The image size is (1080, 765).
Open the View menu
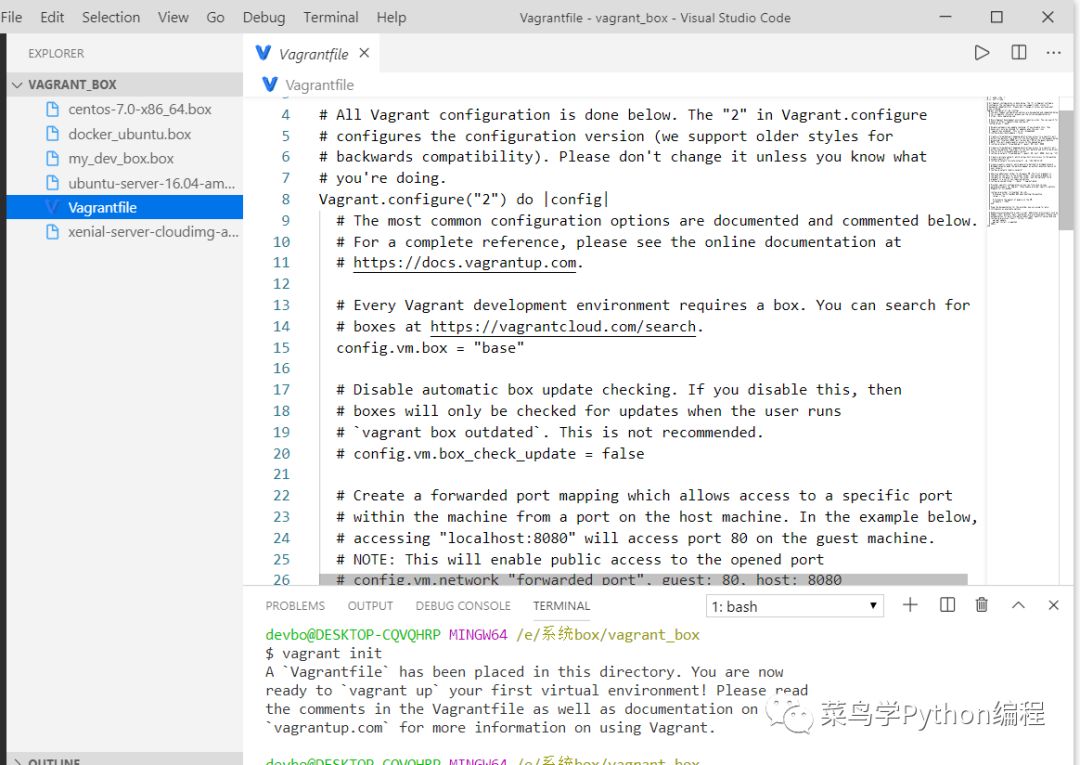tap(173, 17)
